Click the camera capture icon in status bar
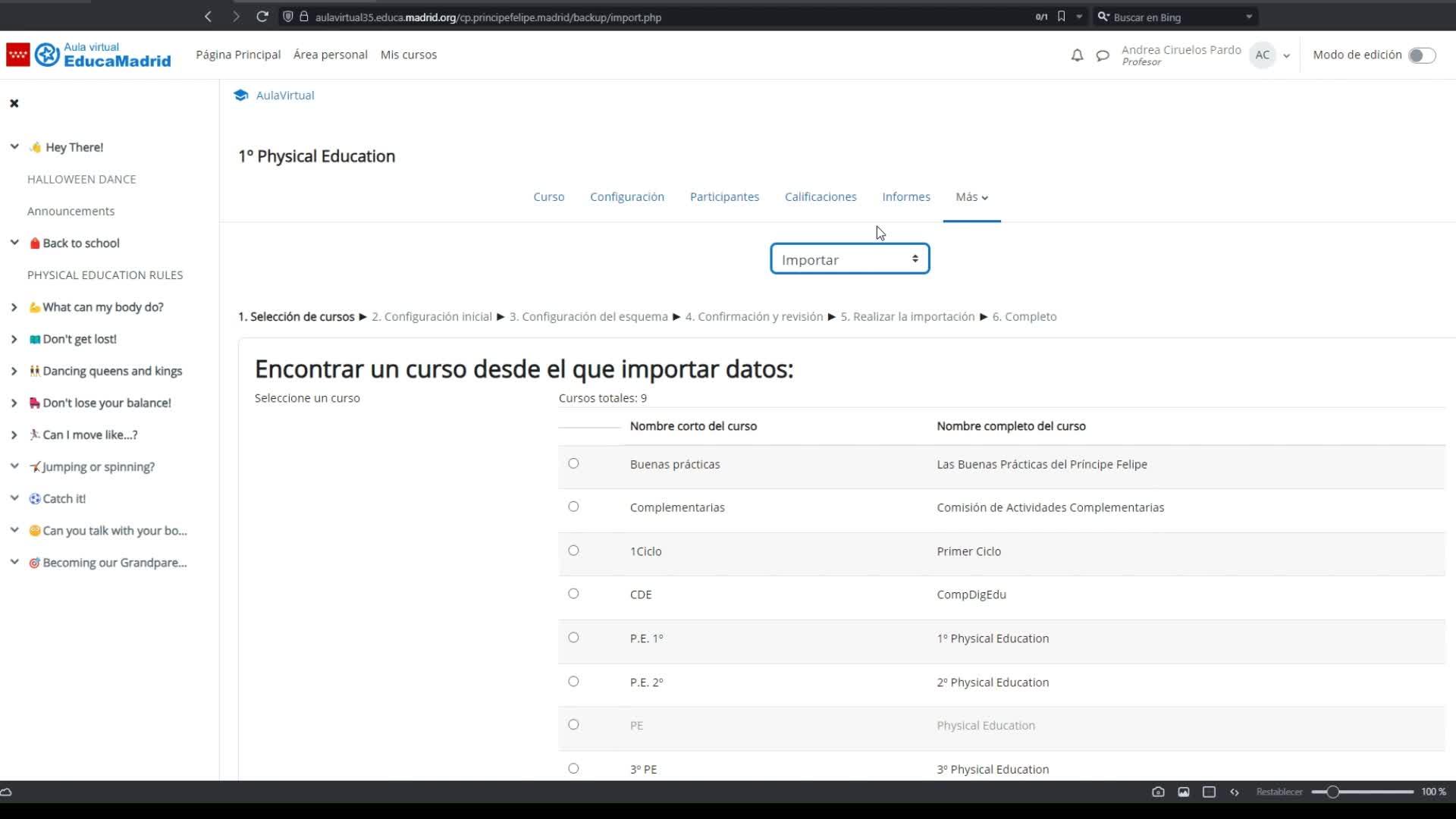This screenshot has height=819, width=1456. pyautogui.click(x=1158, y=792)
